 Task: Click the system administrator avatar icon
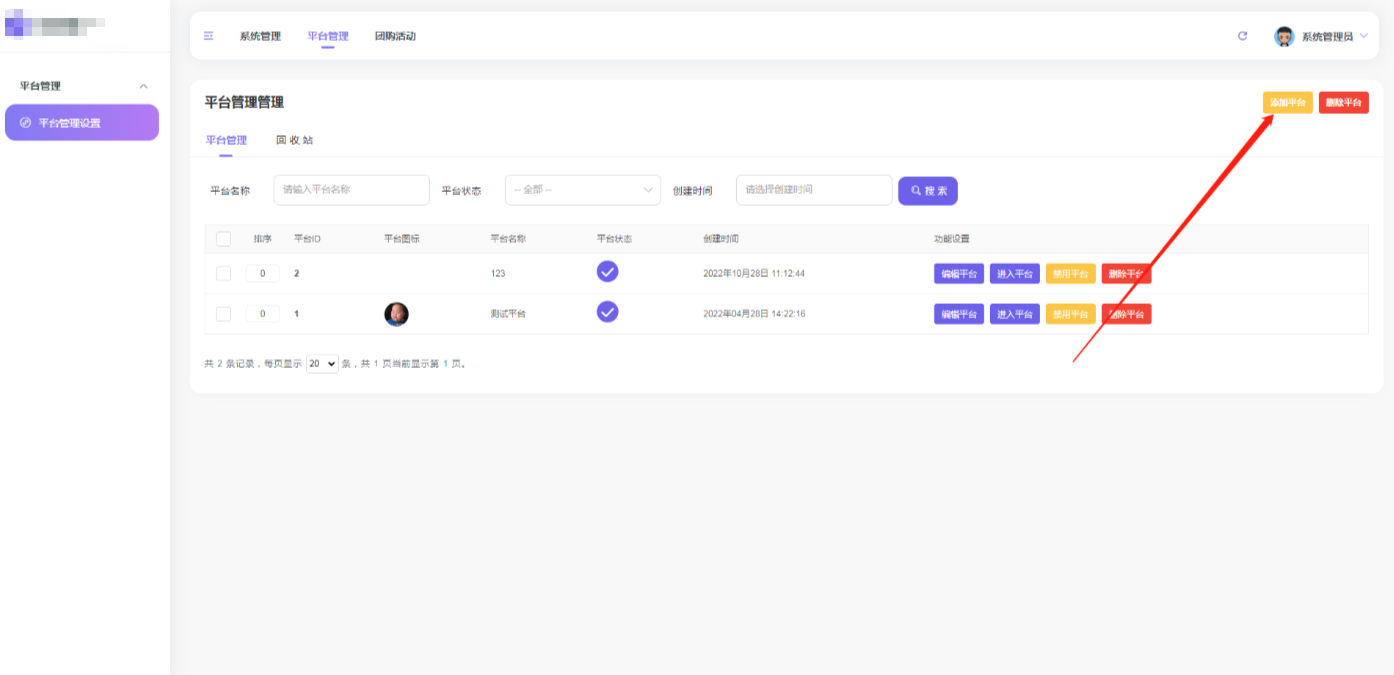pos(1284,37)
